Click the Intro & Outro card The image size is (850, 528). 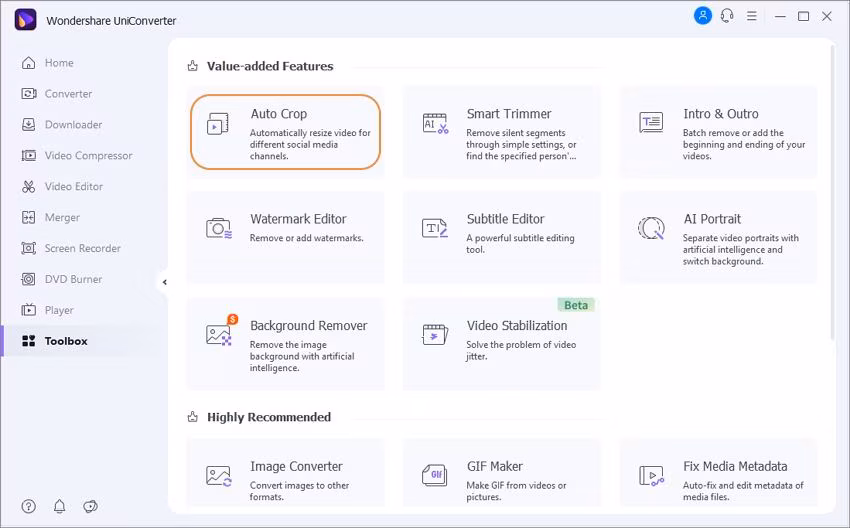tap(718, 132)
